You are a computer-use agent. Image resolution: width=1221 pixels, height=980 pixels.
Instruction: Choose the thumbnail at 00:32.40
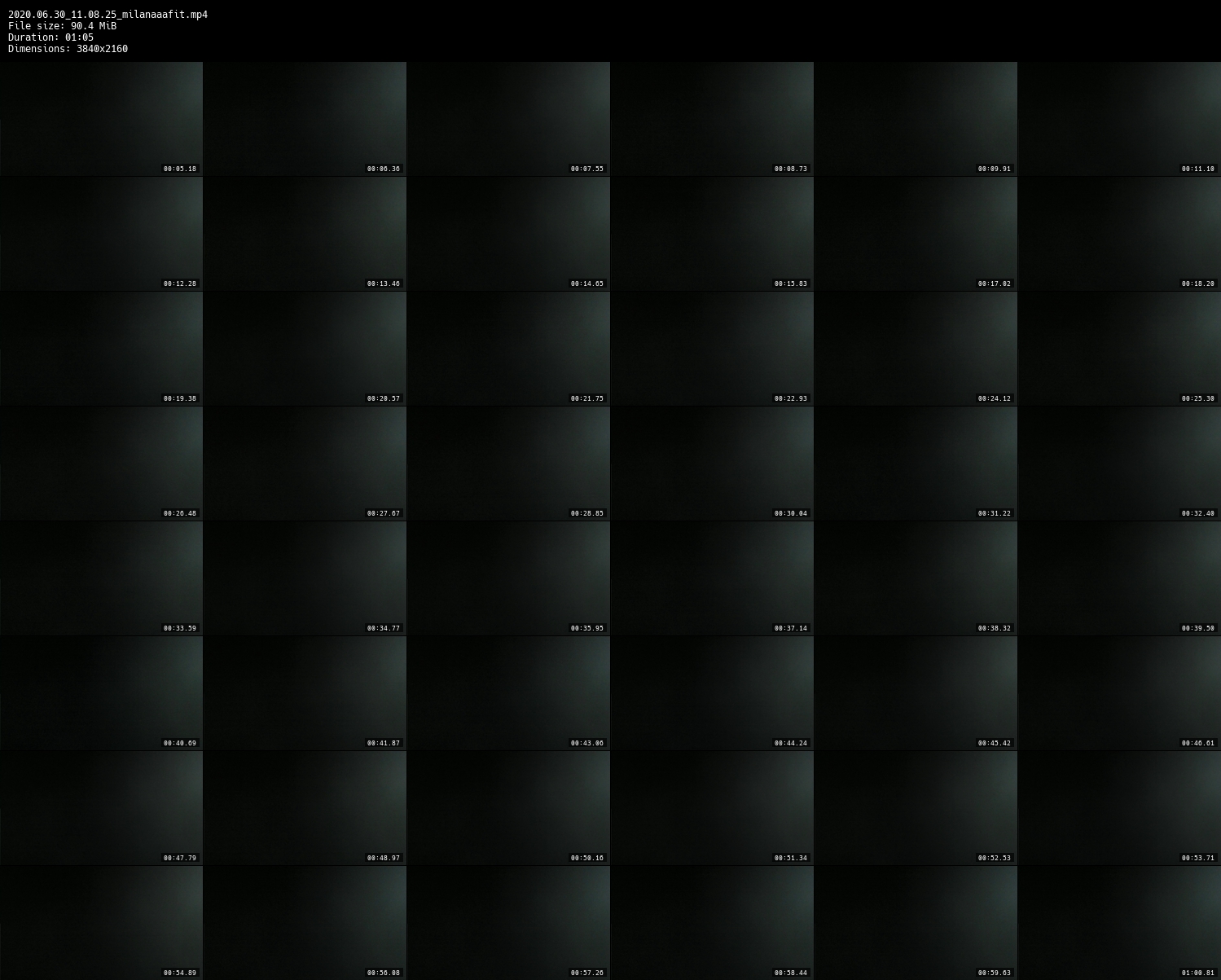[1119, 464]
